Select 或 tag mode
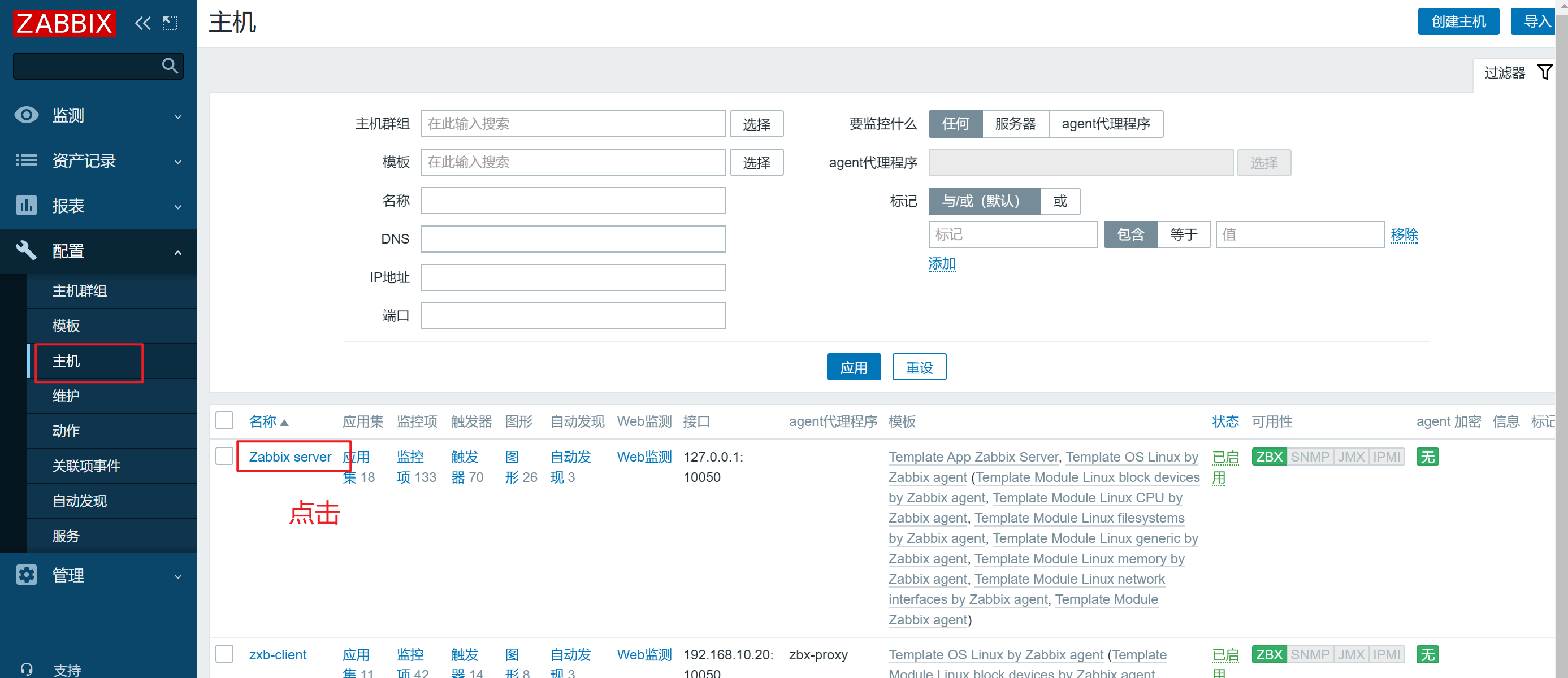This screenshot has height=678, width=1568. coord(1060,202)
